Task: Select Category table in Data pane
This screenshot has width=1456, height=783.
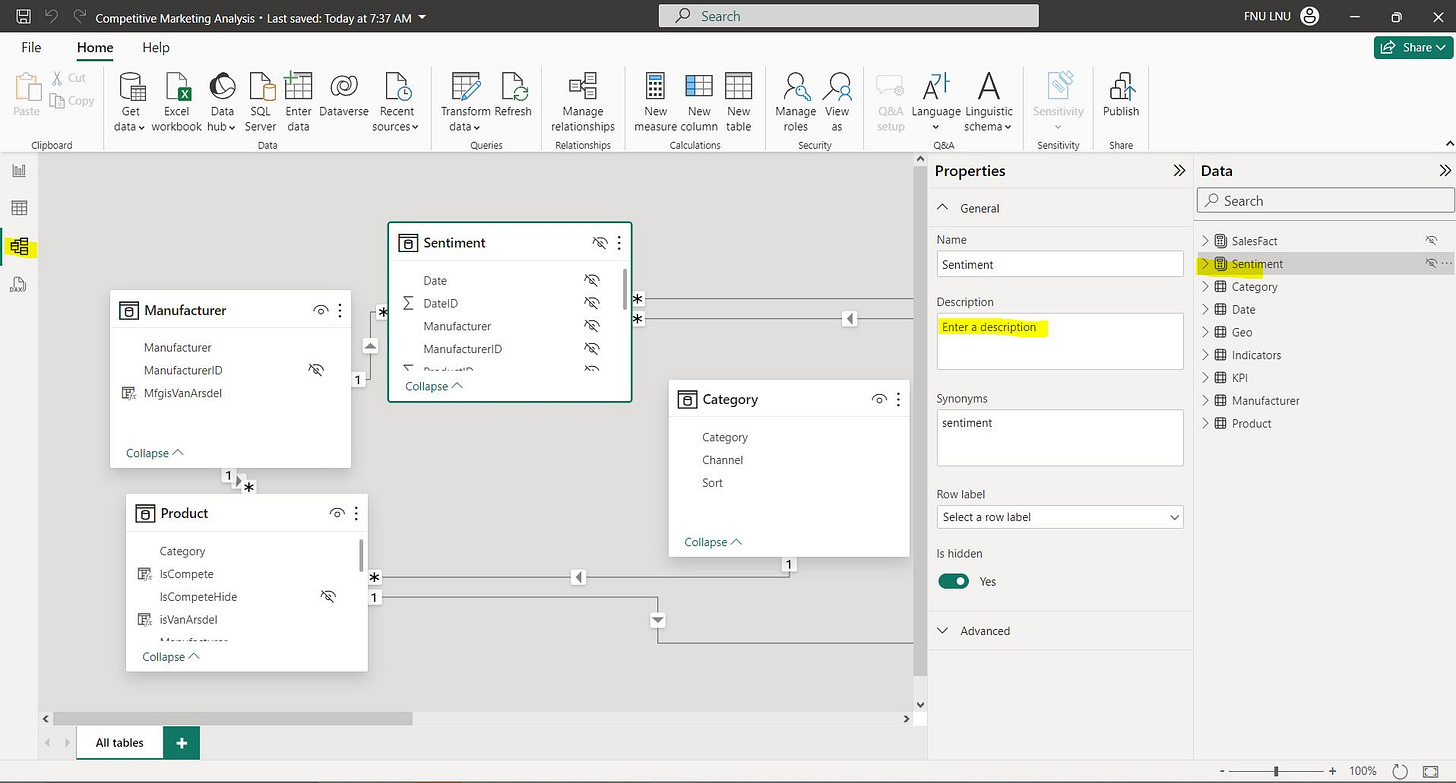Action: [1254, 287]
